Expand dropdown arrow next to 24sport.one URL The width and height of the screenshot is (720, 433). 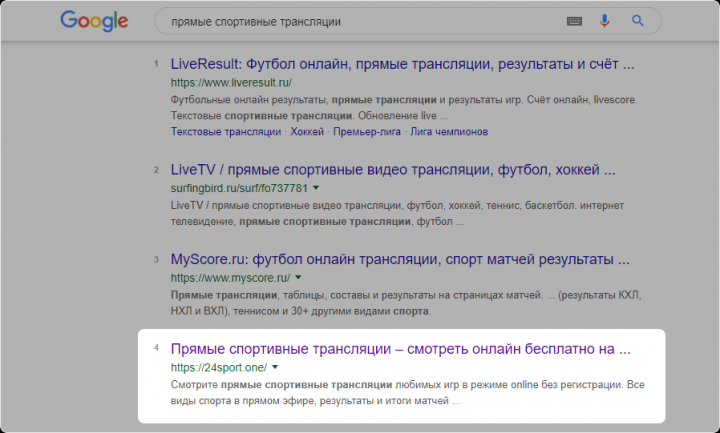pos(275,367)
